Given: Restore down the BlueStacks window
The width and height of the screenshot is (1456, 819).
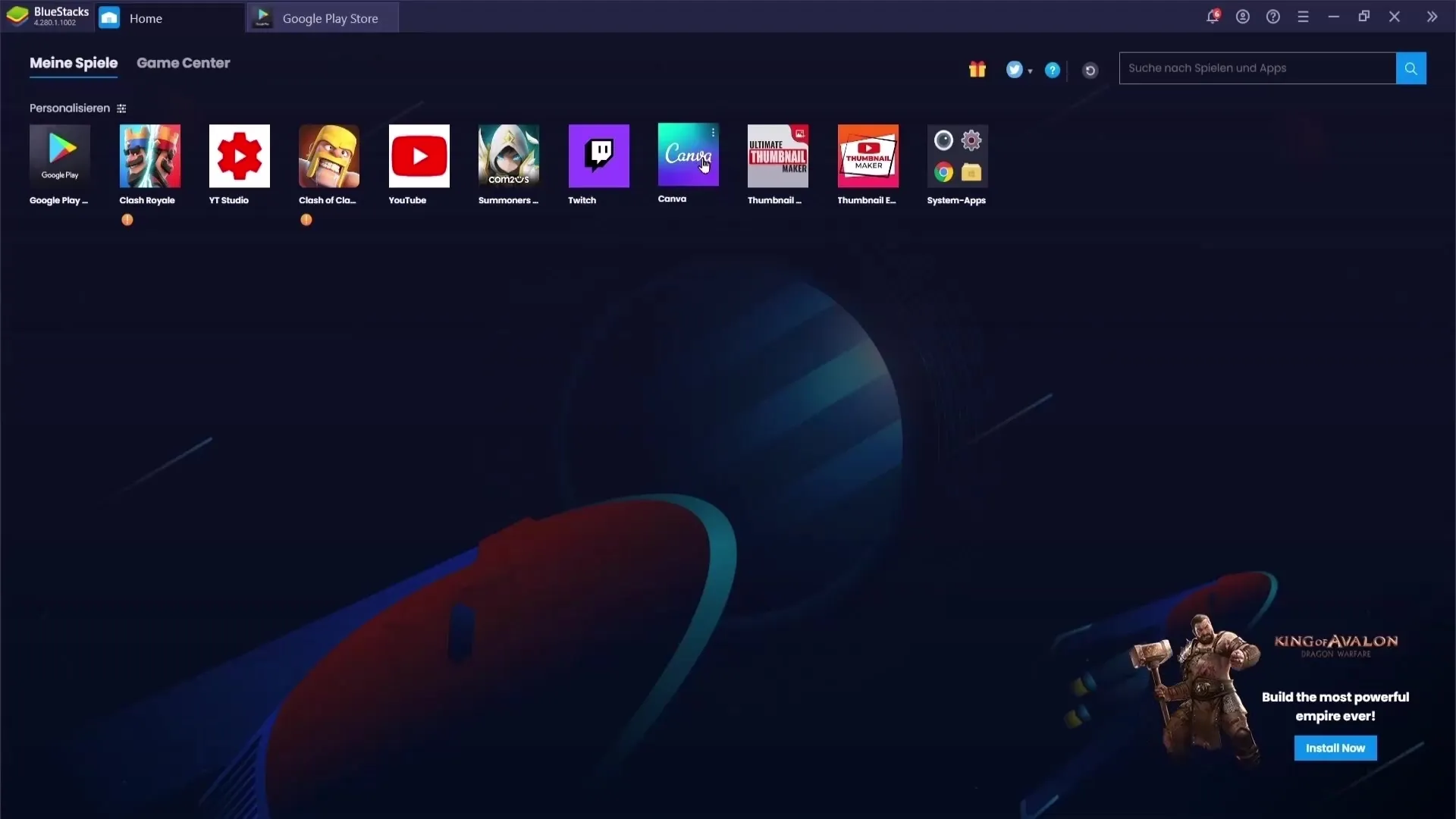Looking at the screenshot, I should coord(1364,17).
